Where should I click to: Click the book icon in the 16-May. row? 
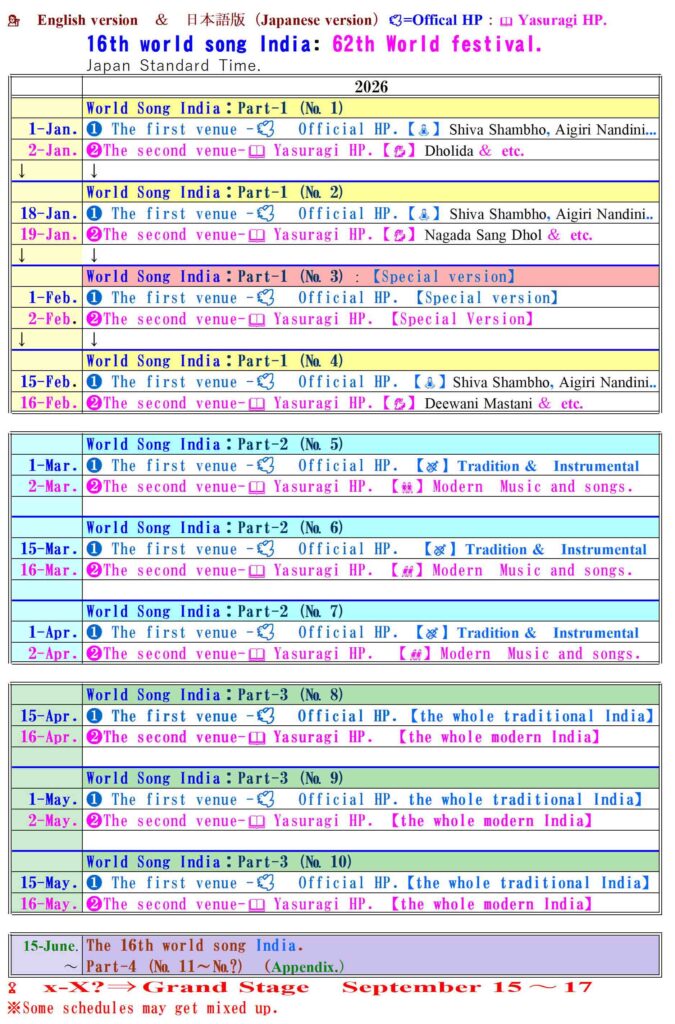click(256, 904)
